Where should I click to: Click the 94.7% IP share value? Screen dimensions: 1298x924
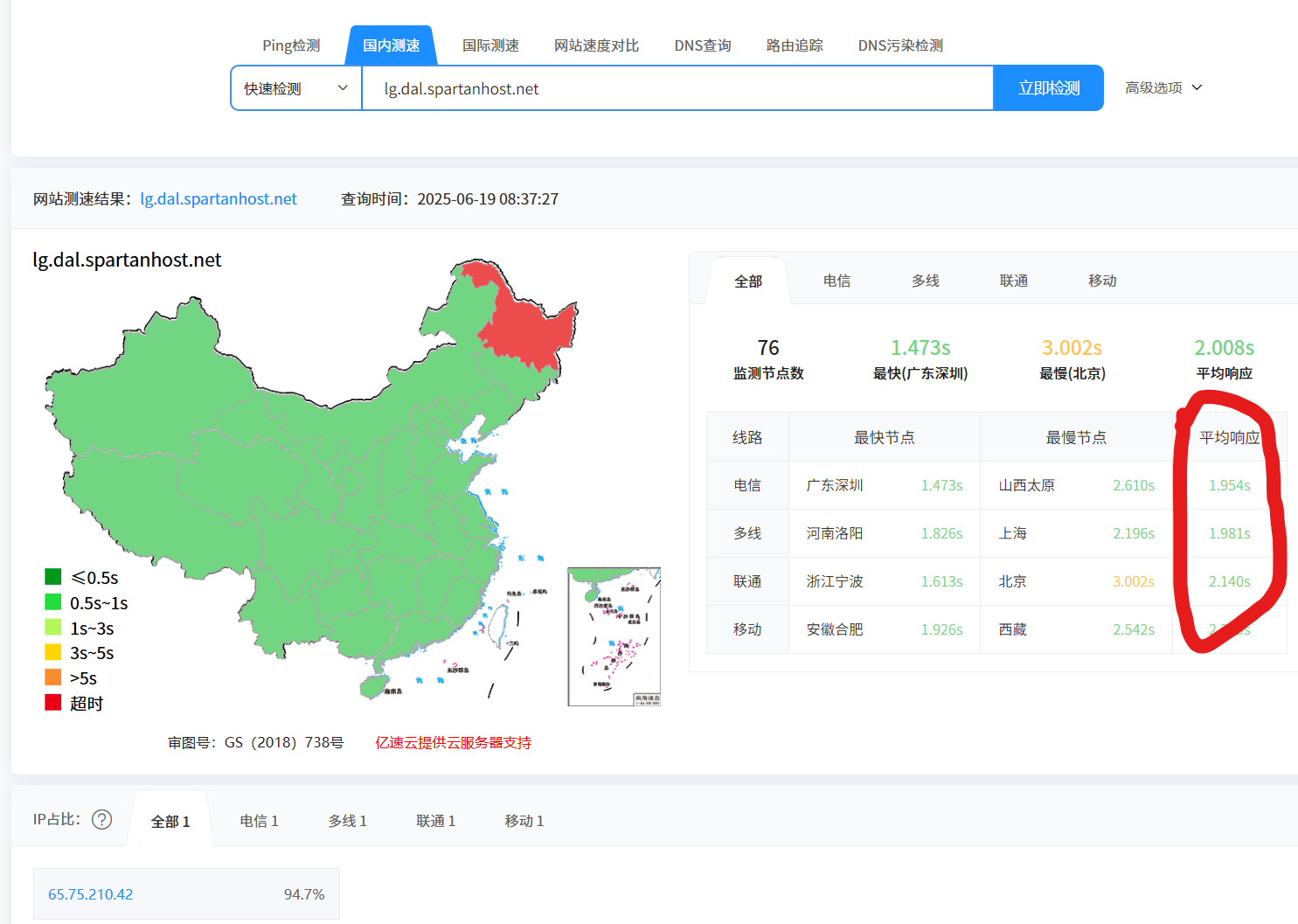click(x=304, y=894)
